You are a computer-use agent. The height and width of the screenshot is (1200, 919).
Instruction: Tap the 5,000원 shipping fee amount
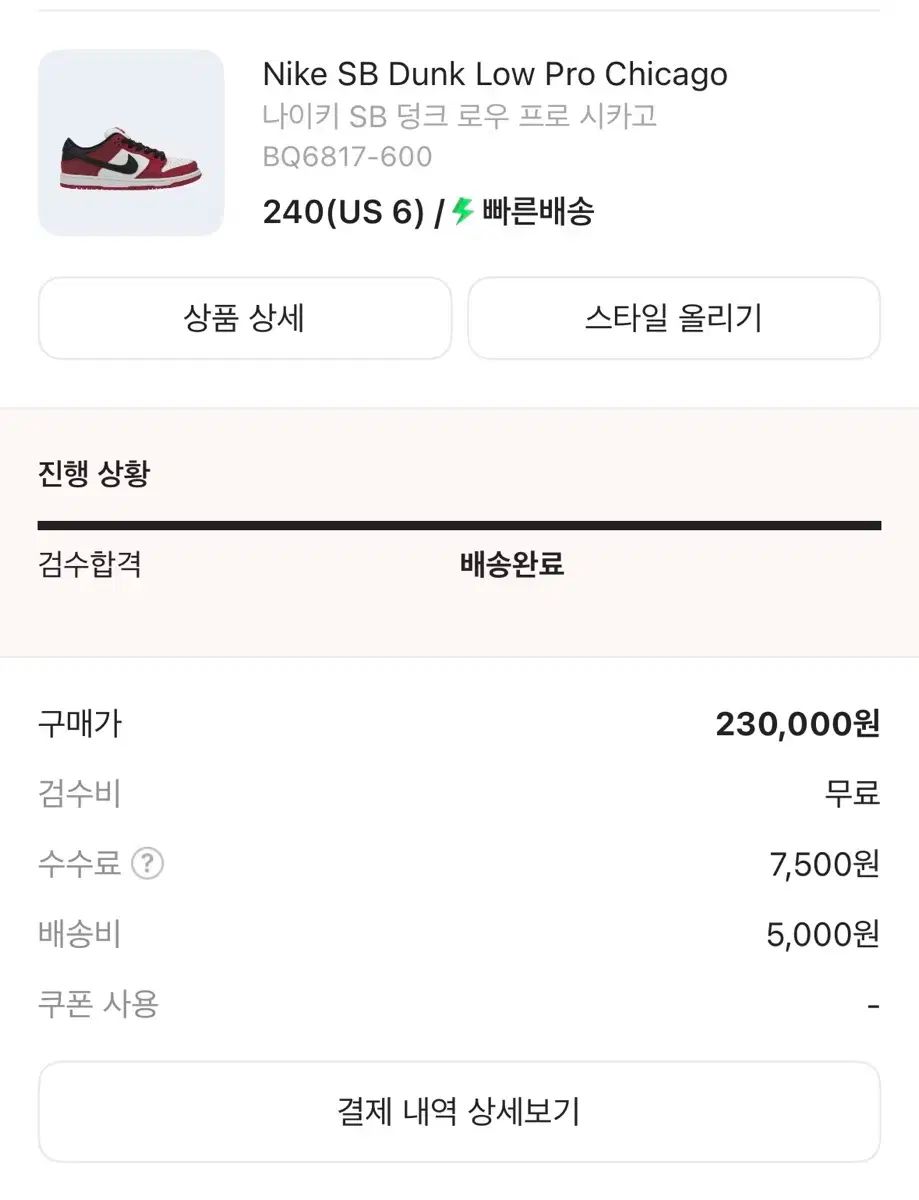pyautogui.click(x=823, y=934)
